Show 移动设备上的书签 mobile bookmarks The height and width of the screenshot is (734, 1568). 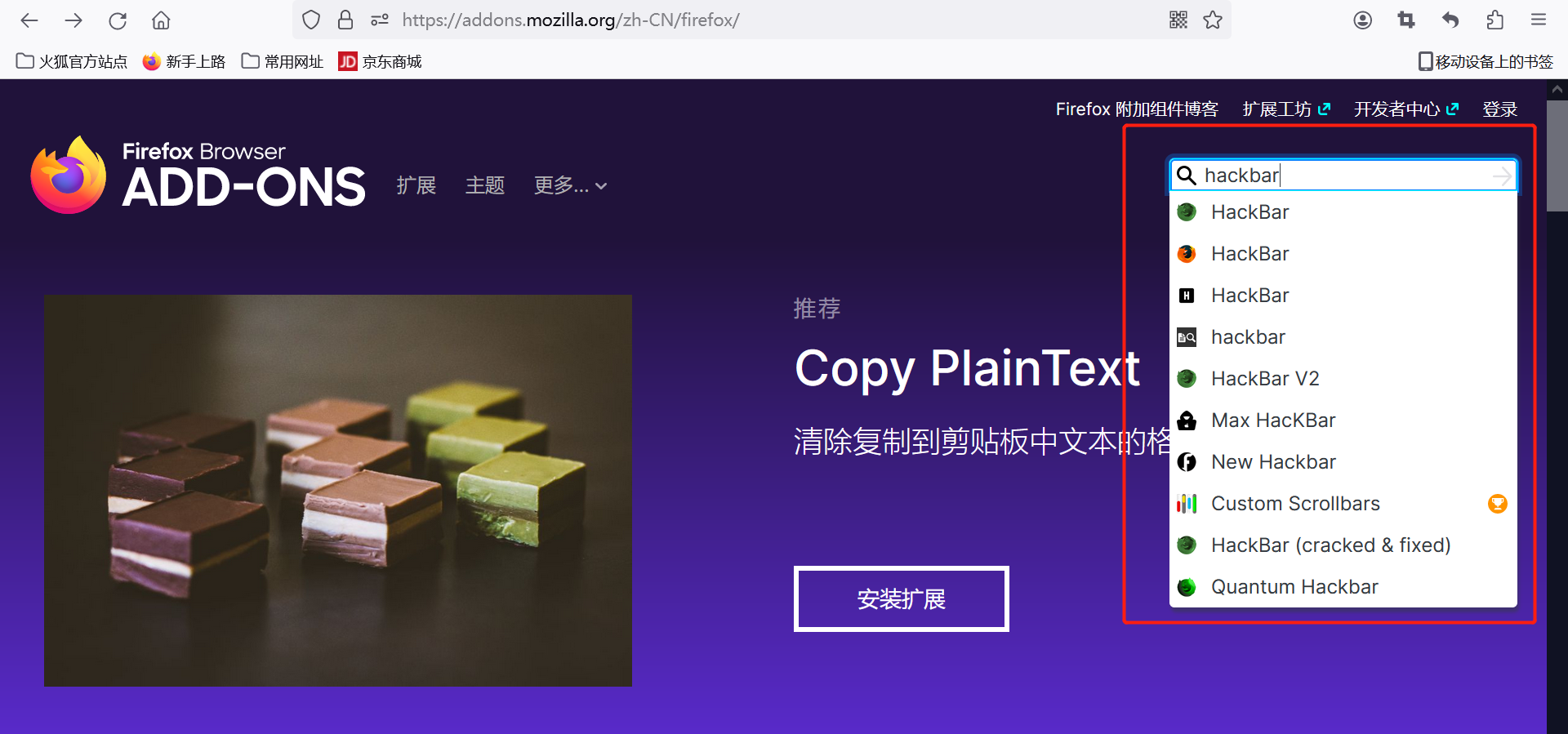click(1486, 62)
